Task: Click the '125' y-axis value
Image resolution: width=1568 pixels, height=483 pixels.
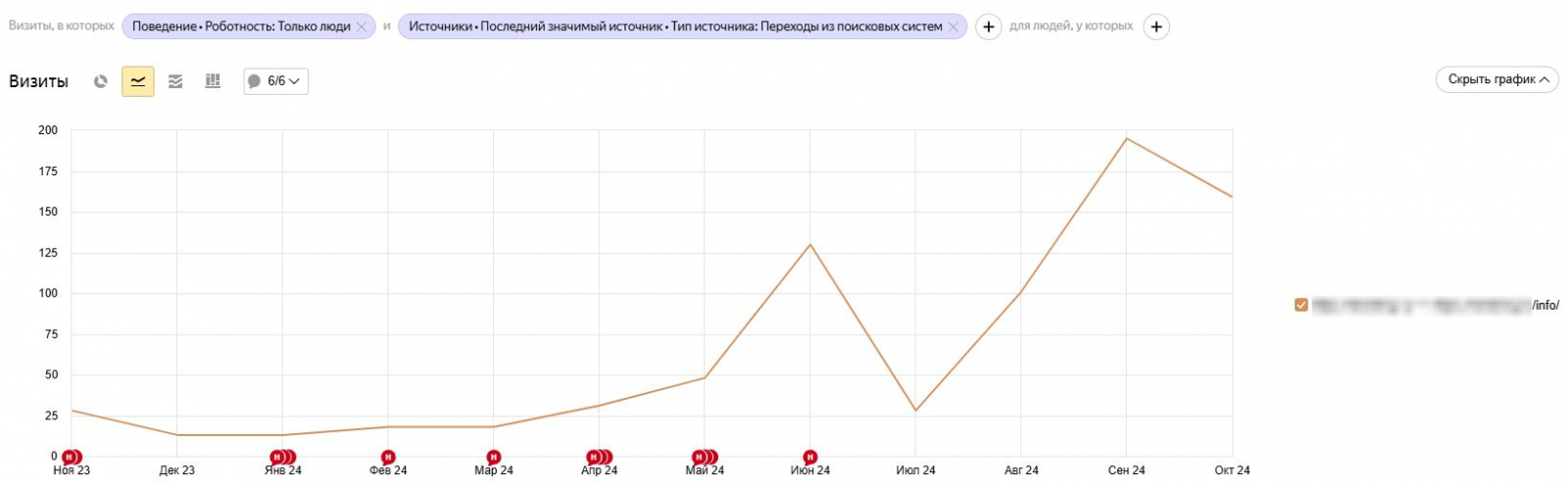Action: point(48,253)
